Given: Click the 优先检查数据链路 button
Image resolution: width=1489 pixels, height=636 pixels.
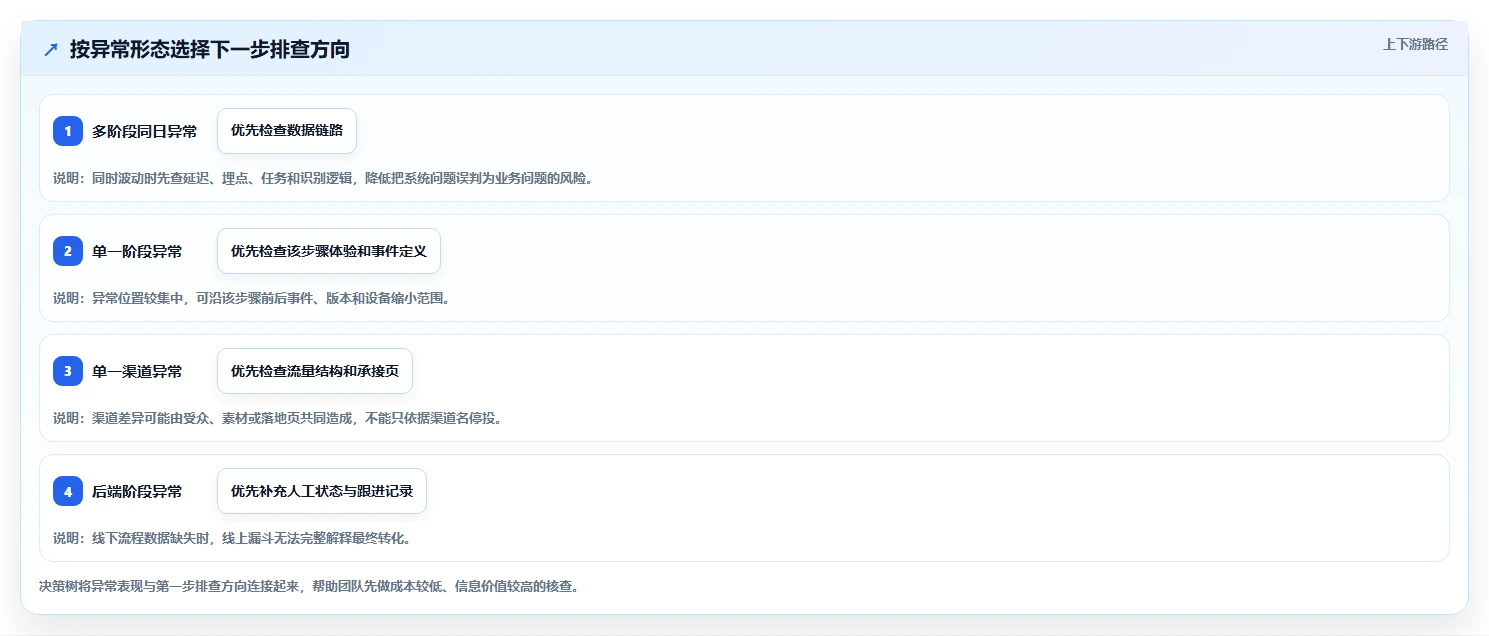Looking at the screenshot, I should pyautogui.click(x=287, y=131).
